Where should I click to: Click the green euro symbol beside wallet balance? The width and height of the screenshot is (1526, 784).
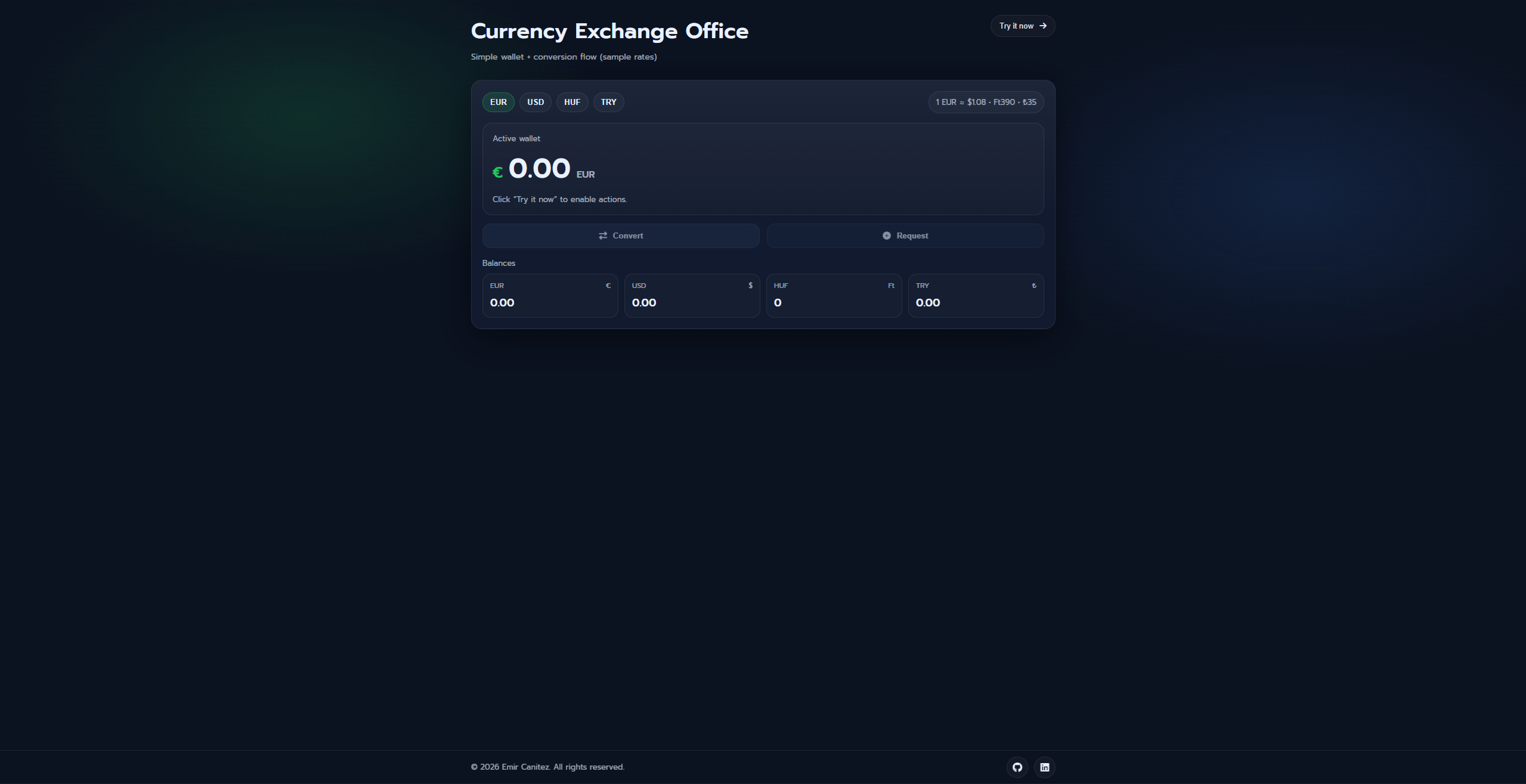click(498, 172)
